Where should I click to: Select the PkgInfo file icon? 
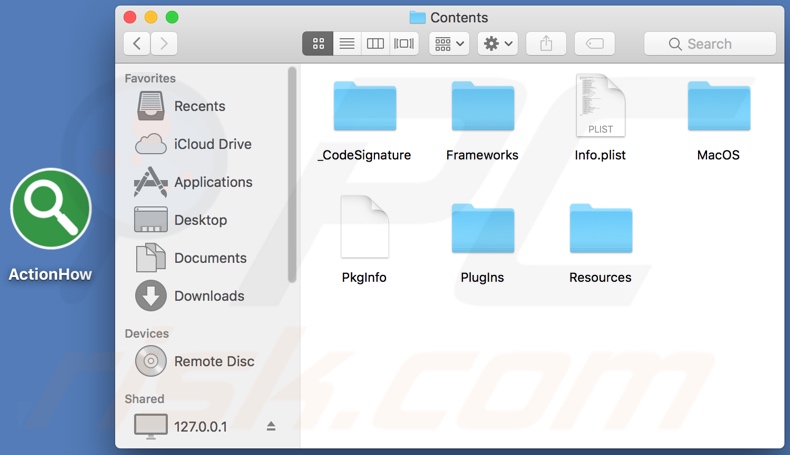tap(365, 227)
